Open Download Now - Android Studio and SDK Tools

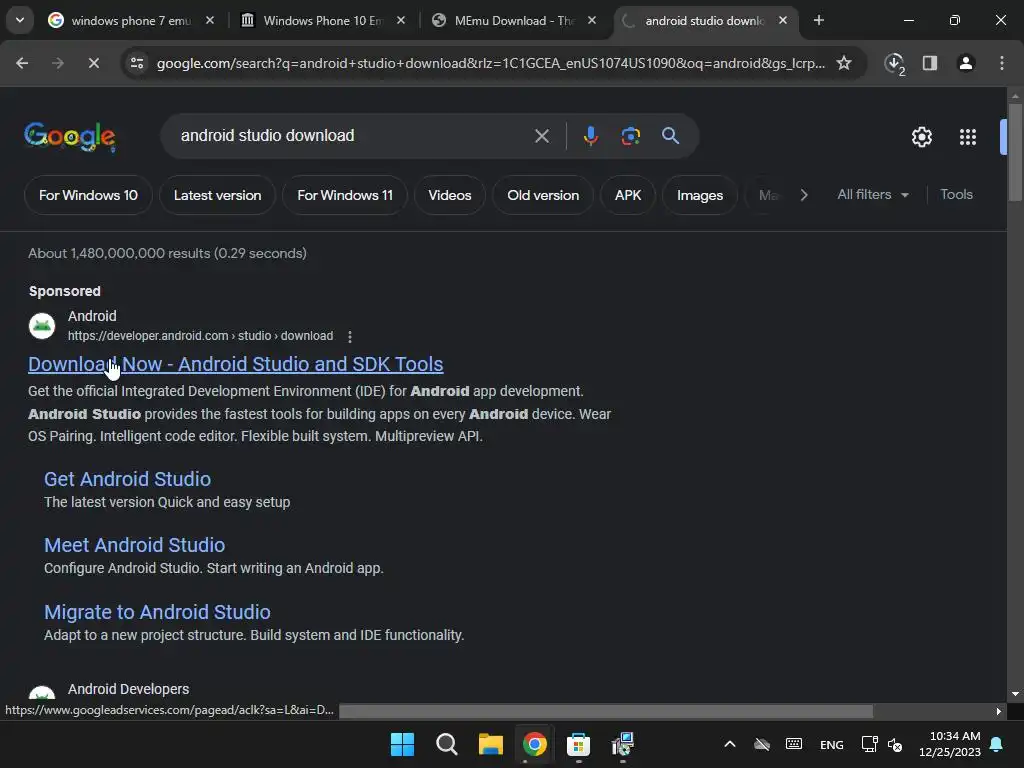pos(236,364)
